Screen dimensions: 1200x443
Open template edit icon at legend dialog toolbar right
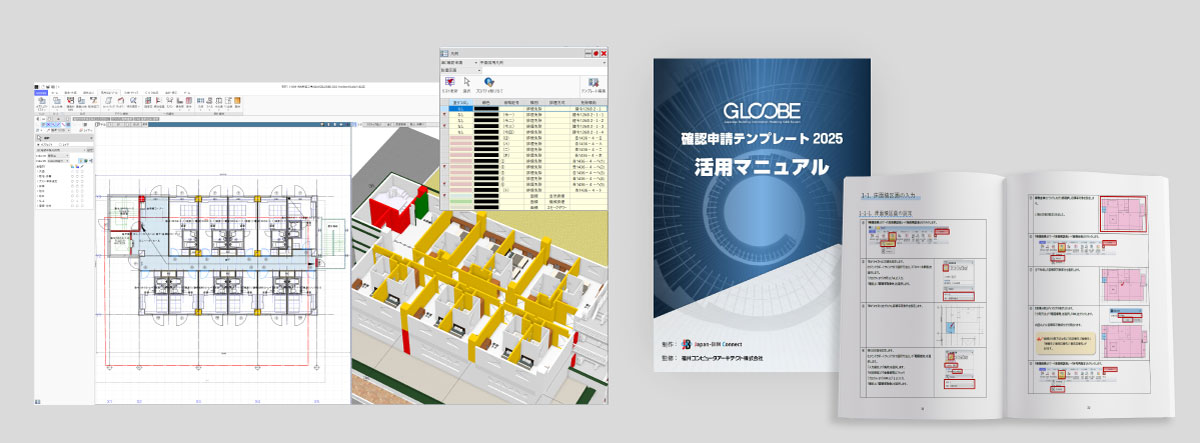tap(594, 82)
